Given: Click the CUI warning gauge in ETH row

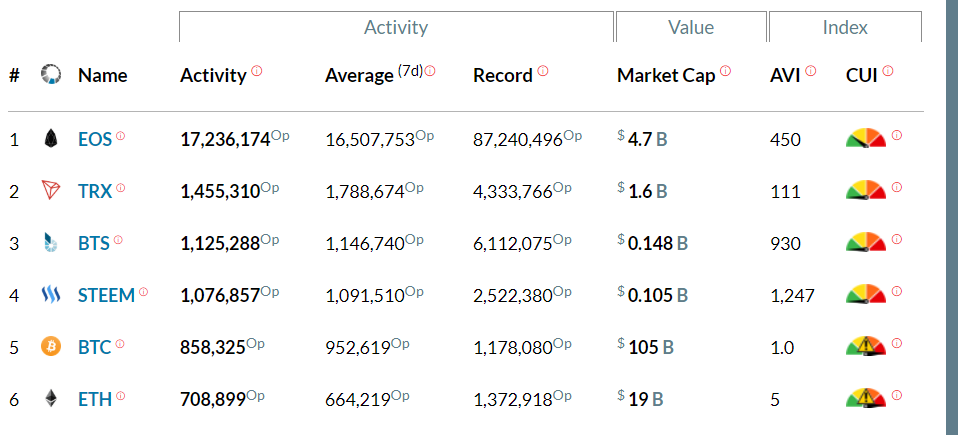Looking at the screenshot, I should (x=866, y=398).
